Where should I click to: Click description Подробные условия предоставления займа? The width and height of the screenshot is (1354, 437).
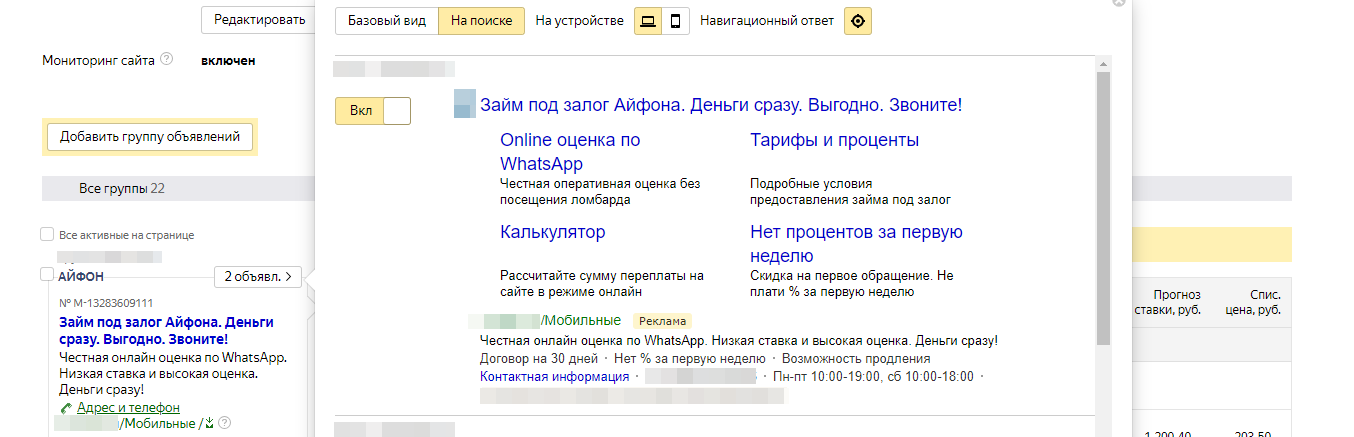pyautogui.click(x=851, y=191)
